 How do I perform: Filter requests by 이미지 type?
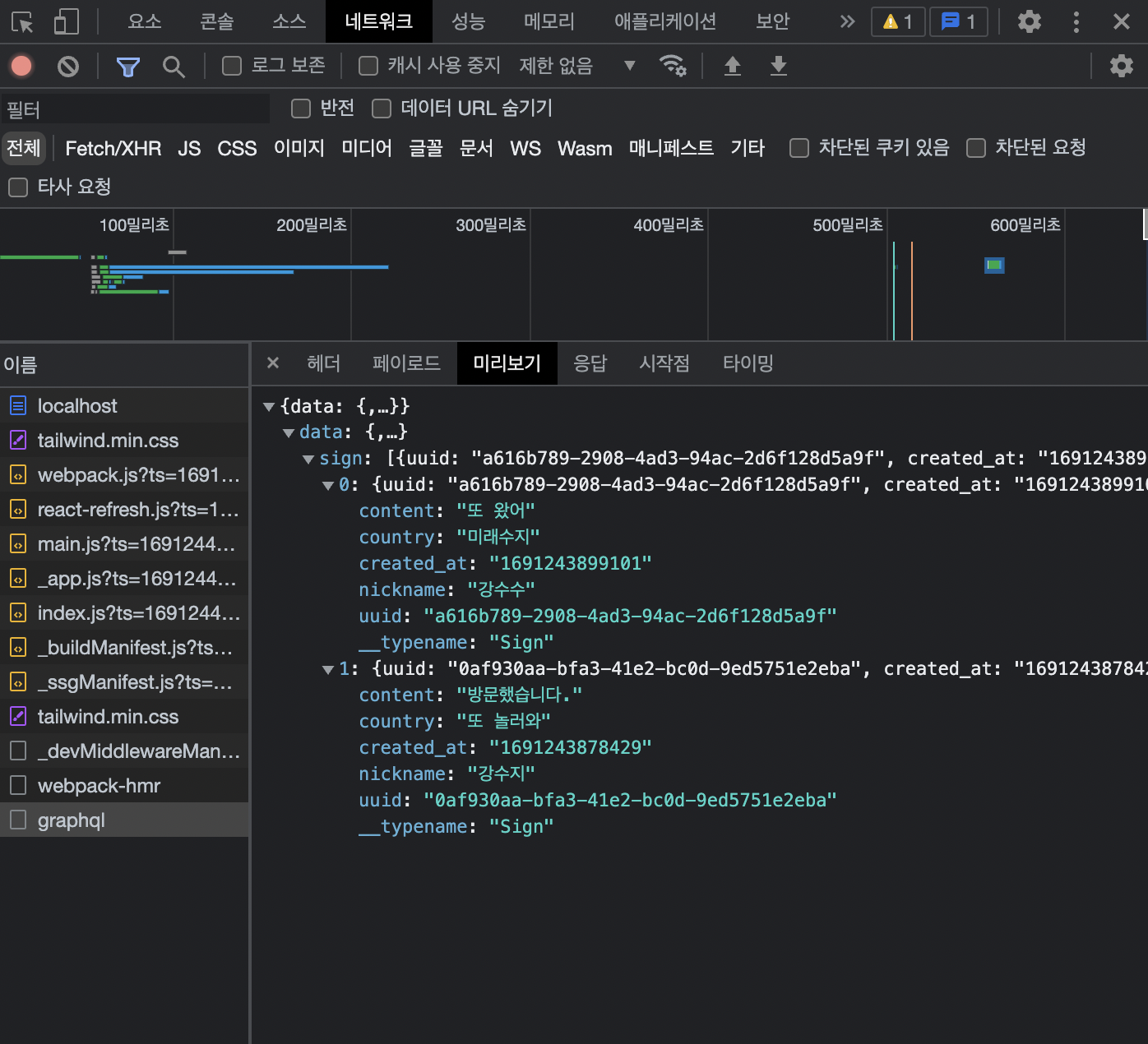(x=299, y=148)
